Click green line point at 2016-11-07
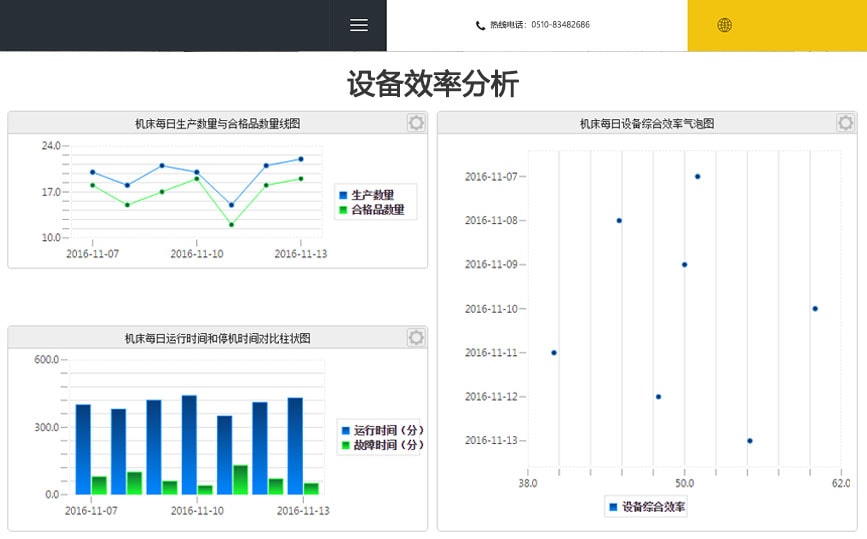Screen dimensions: 867x539 click(92, 185)
